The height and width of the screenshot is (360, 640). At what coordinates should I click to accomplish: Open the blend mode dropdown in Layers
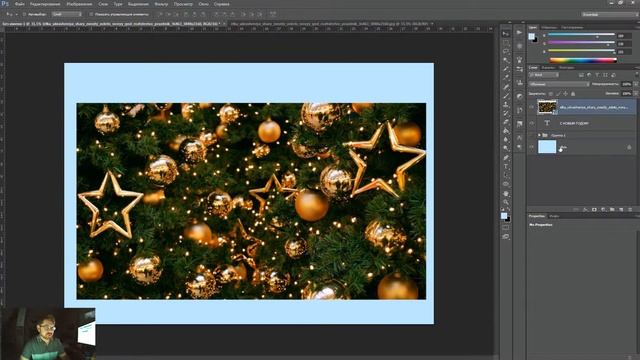pyautogui.click(x=559, y=84)
